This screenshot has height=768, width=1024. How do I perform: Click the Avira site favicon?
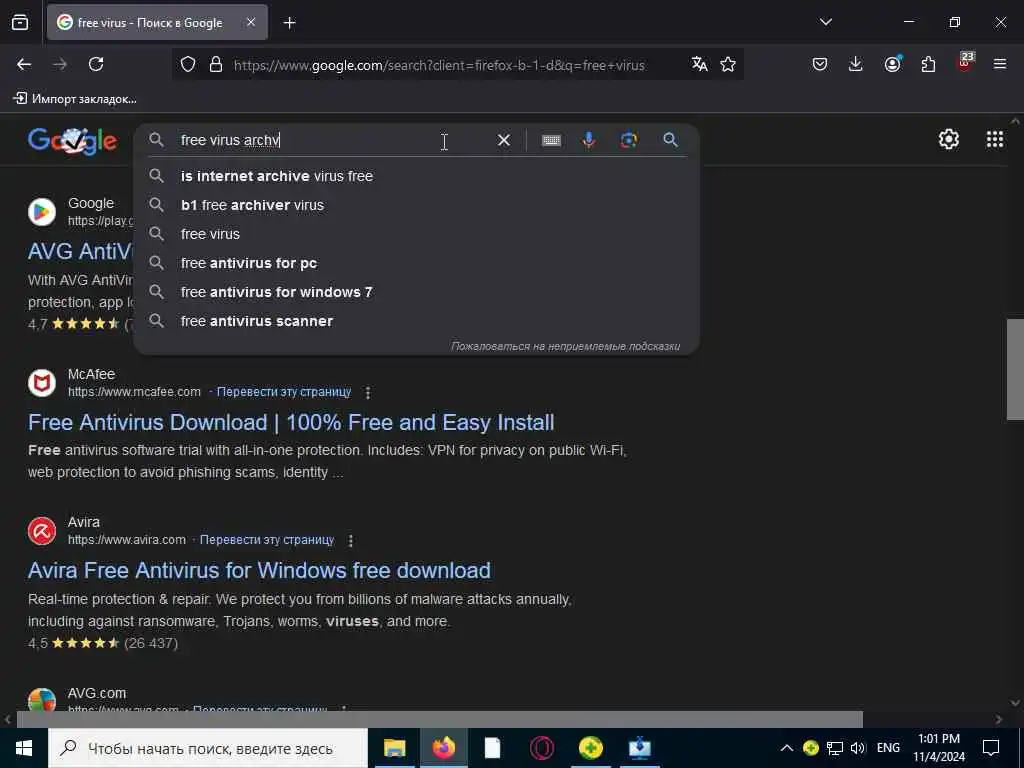tap(42, 532)
